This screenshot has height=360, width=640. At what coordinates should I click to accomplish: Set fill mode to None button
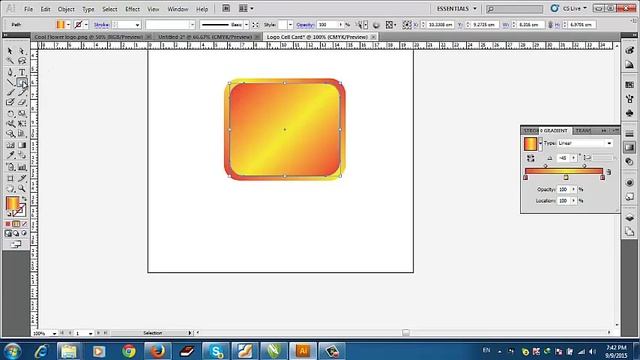point(24,224)
